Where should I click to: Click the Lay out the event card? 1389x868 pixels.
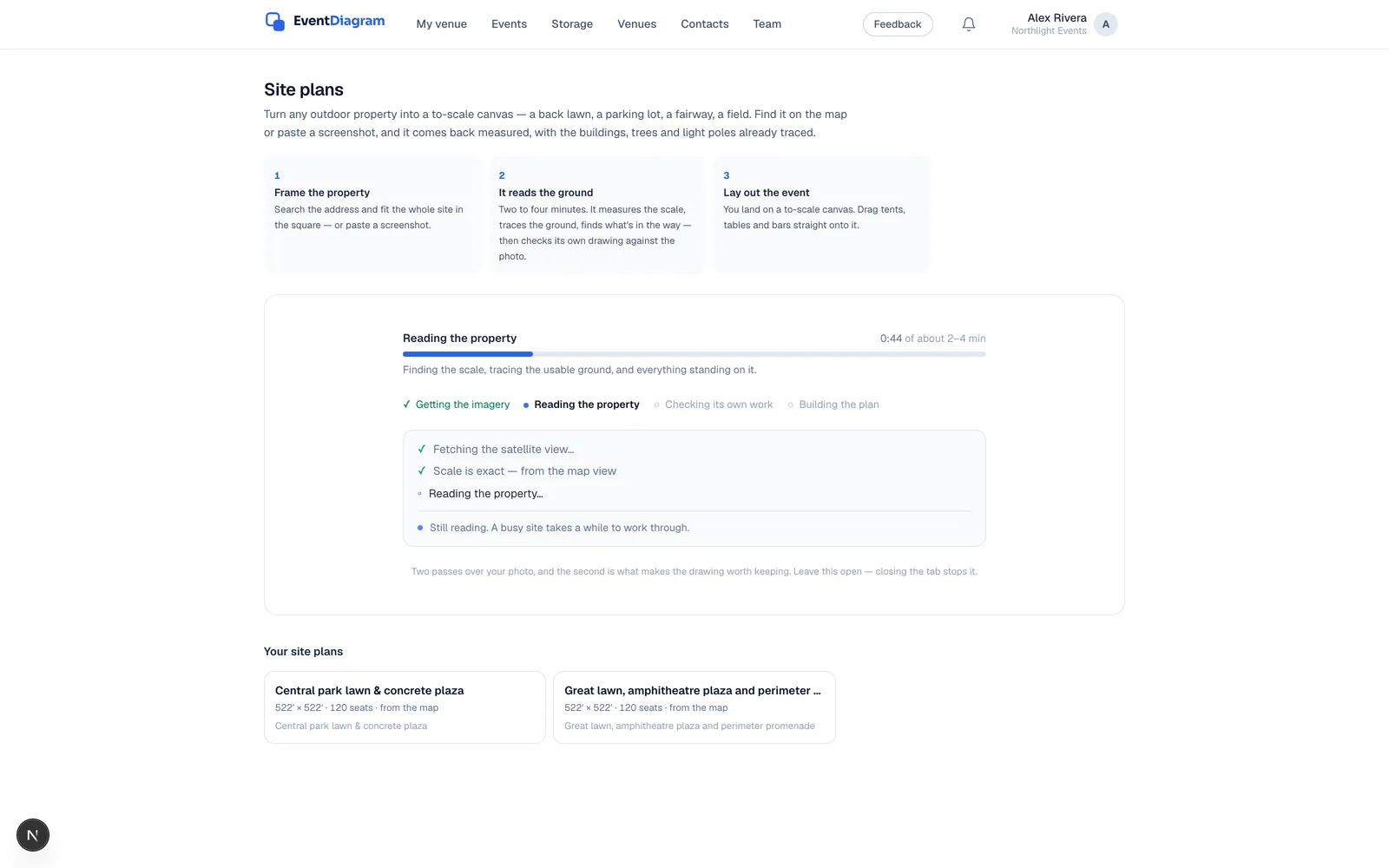tap(821, 214)
